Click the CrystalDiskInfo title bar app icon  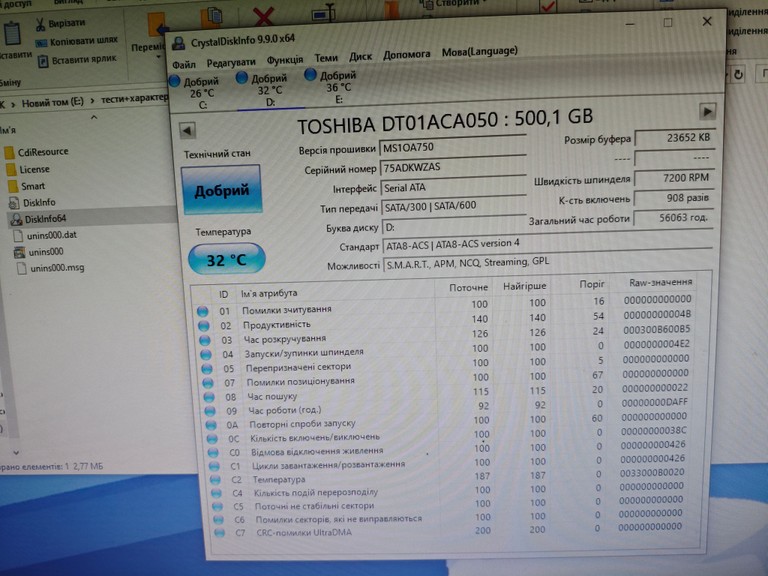click(179, 44)
